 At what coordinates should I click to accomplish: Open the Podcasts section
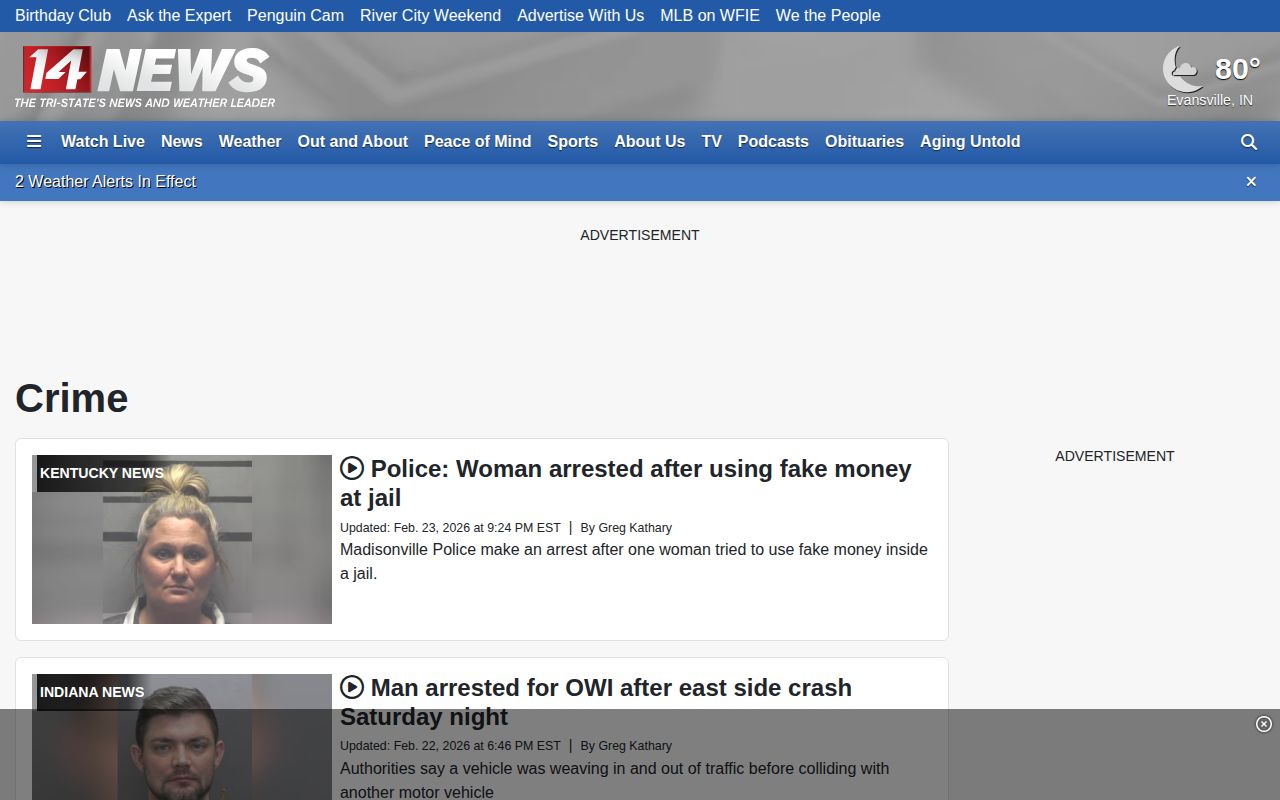coord(773,142)
